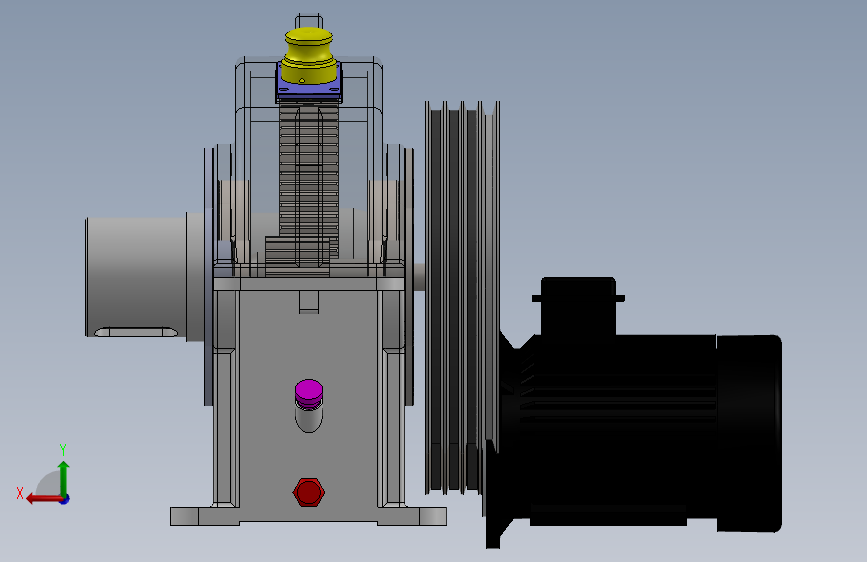This screenshot has height=562, width=867.
Task: Select the magenta oil fill plug
Action: [309, 393]
